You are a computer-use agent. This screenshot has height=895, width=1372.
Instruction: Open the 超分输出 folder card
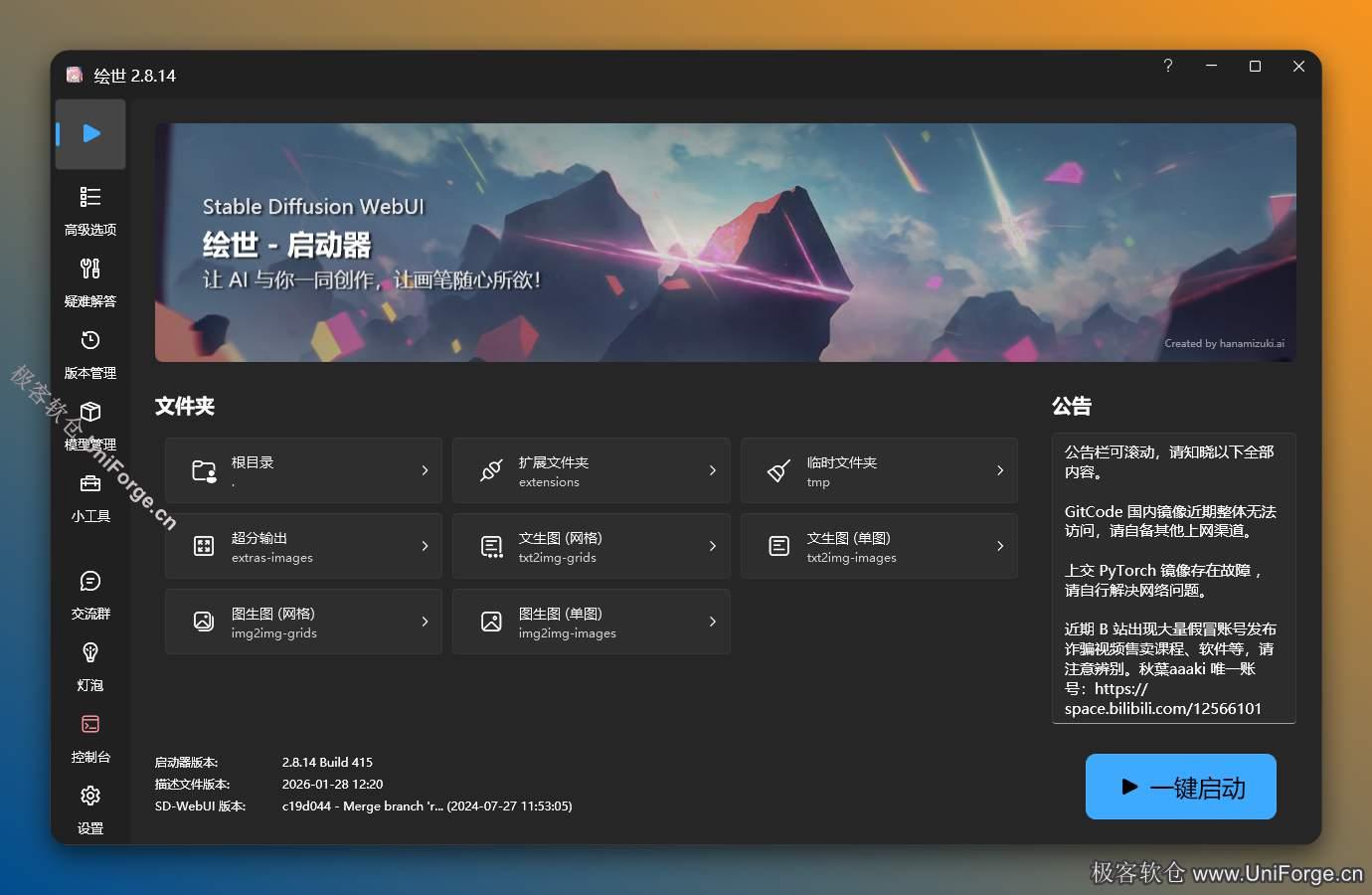303,546
